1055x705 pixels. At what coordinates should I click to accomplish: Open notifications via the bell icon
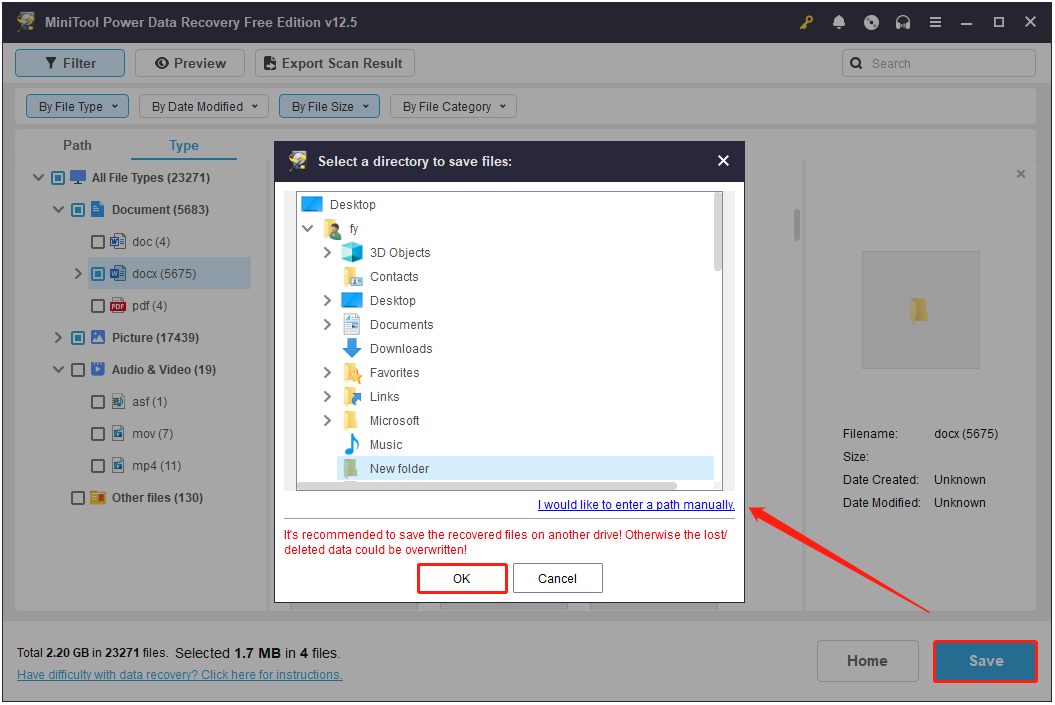pos(838,21)
